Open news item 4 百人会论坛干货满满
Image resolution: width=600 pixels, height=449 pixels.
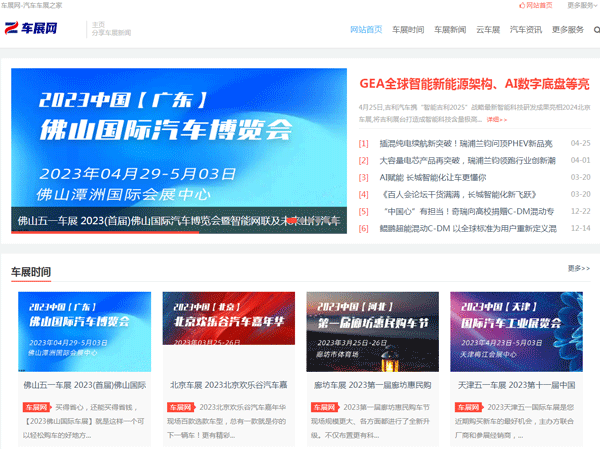[458, 194]
